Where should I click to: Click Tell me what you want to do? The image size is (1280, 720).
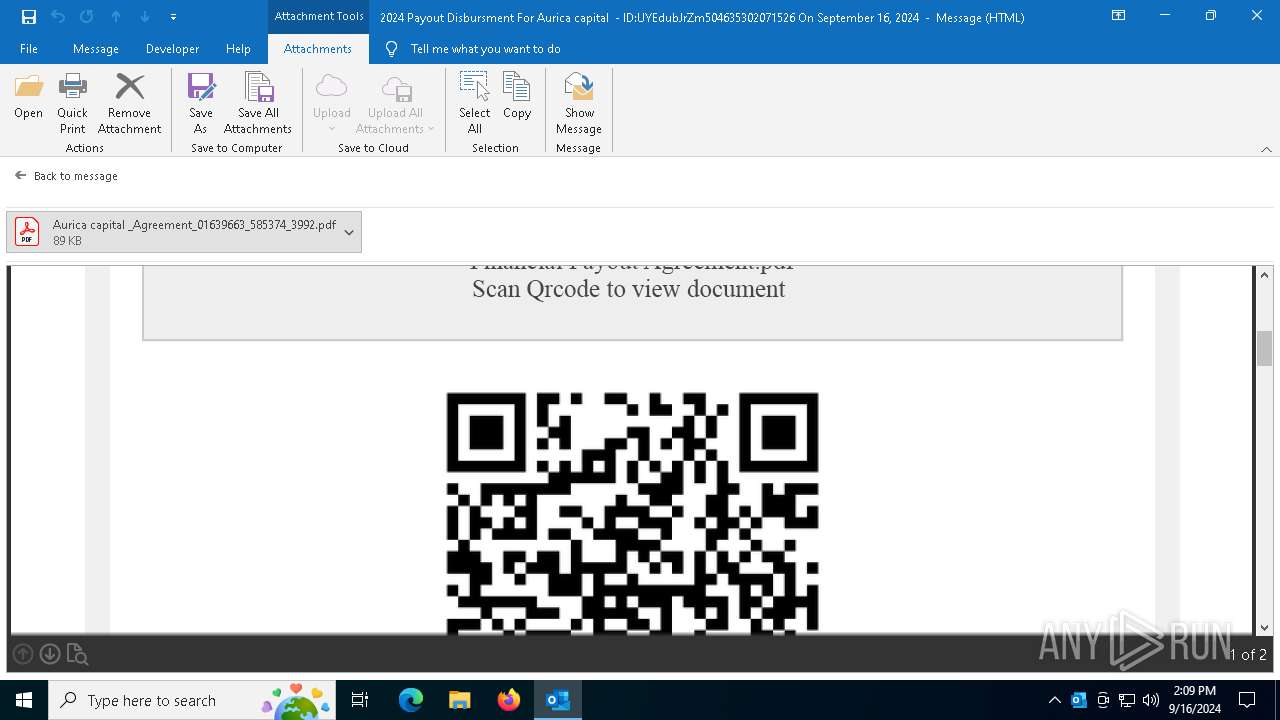485,49
